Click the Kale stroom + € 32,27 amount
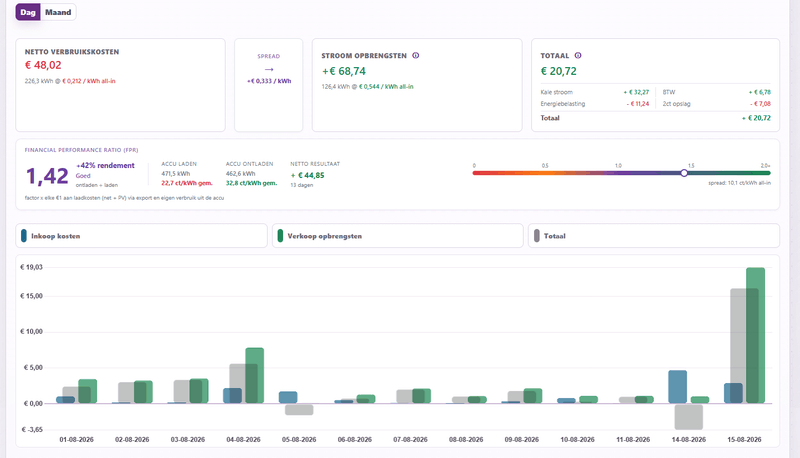This screenshot has width=800, height=458. click(x=636, y=92)
